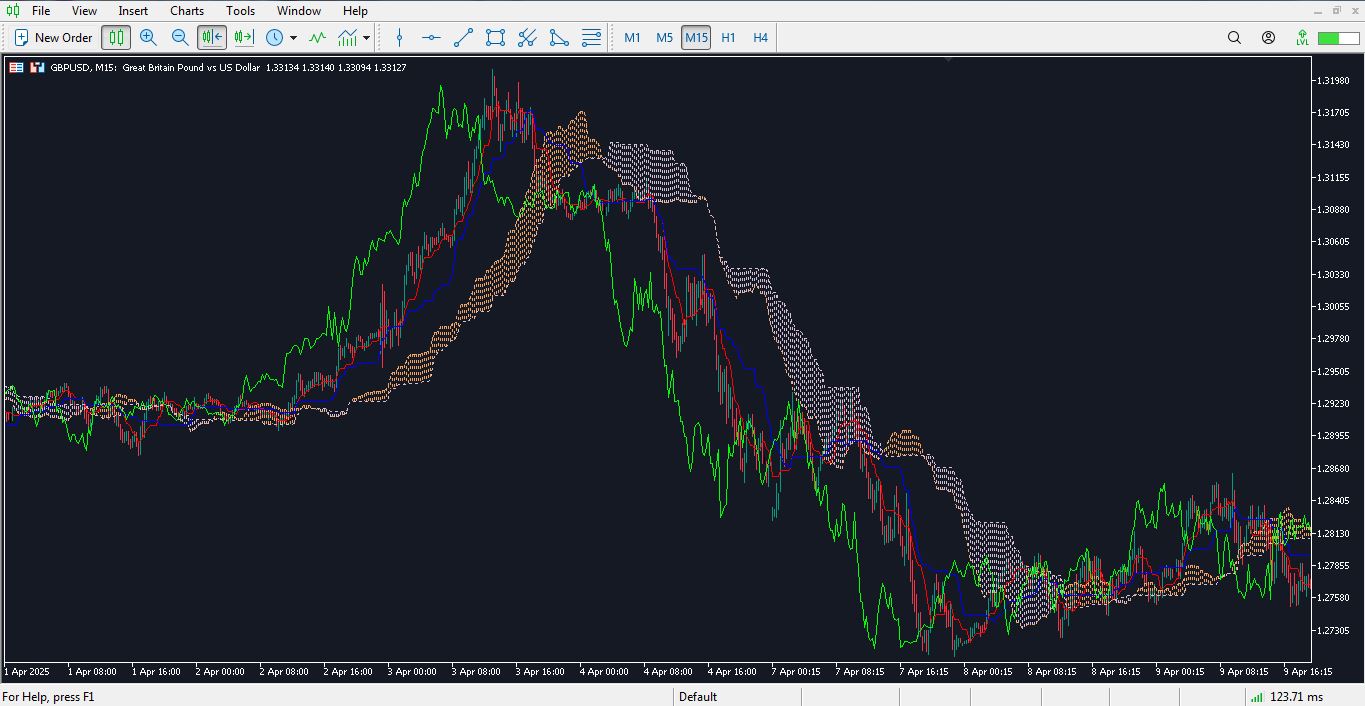Viewport: 1365px width, 706px height.
Task: Select the rectangle shapes drawing tool
Action: click(495, 38)
